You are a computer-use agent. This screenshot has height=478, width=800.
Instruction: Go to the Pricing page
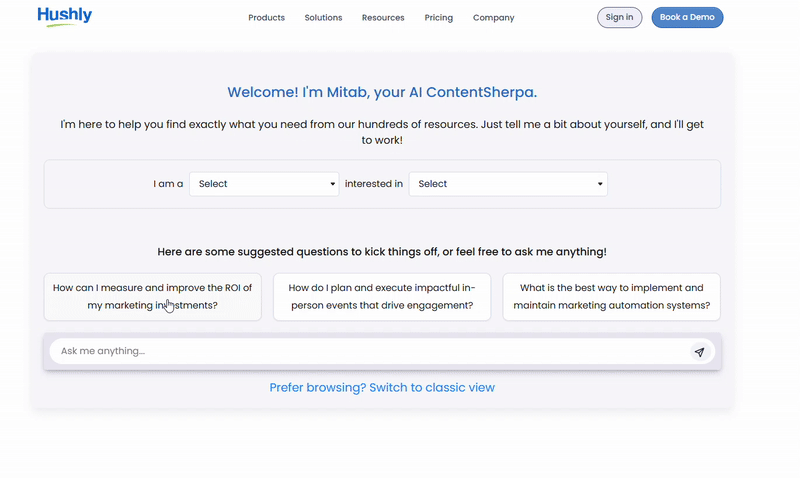[439, 18]
